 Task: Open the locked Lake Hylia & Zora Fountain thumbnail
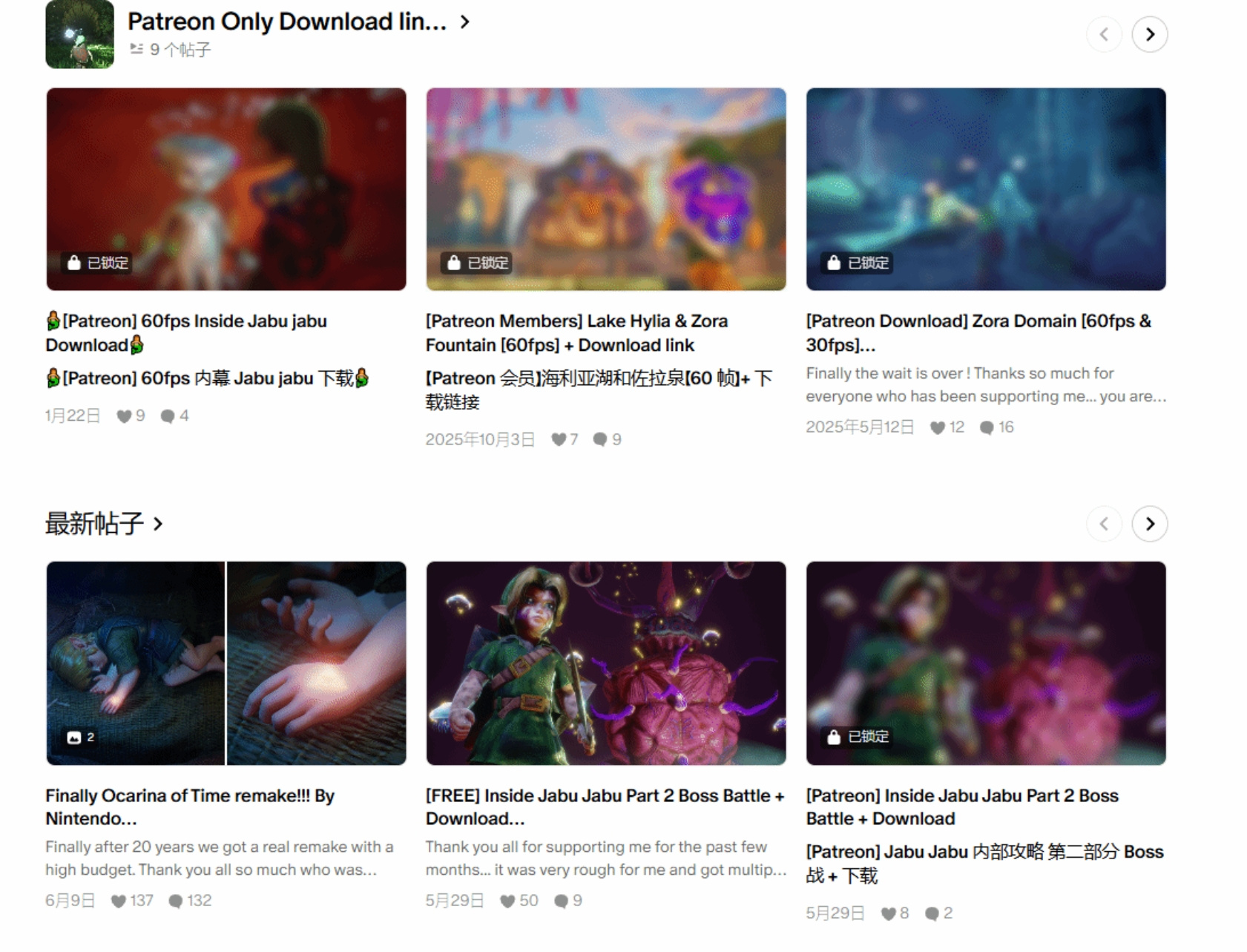(x=606, y=189)
